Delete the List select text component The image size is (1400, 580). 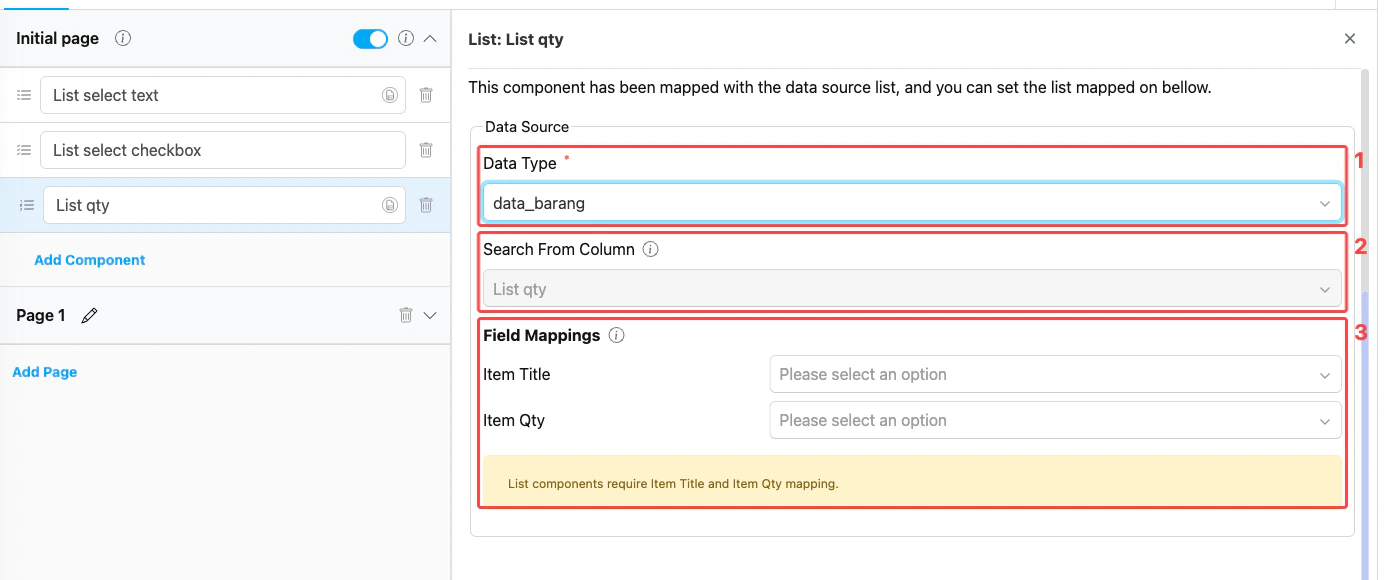pos(426,95)
